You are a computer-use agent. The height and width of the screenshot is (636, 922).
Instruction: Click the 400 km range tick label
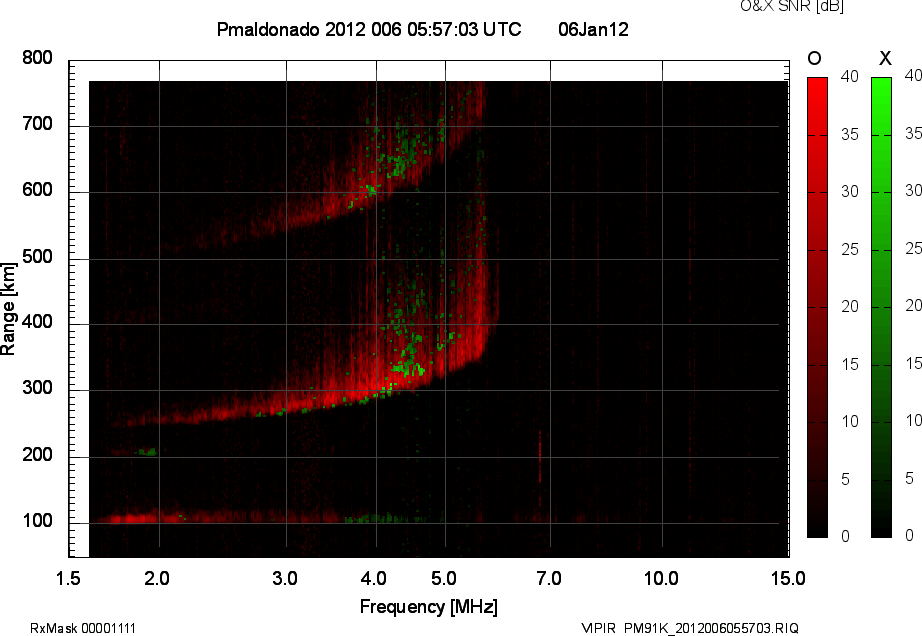(x=37, y=322)
